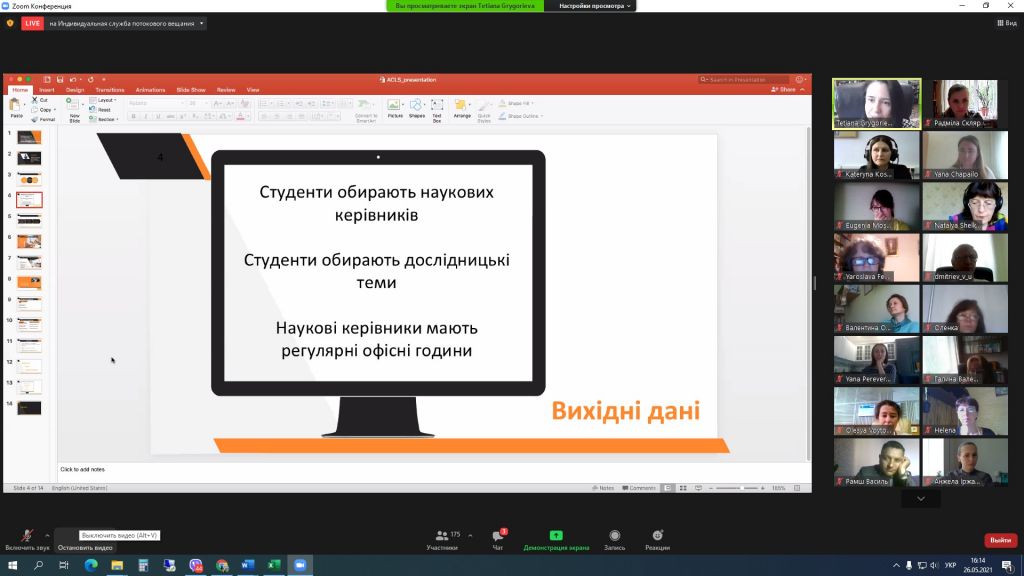Open the Layout dropdown

(103, 100)
